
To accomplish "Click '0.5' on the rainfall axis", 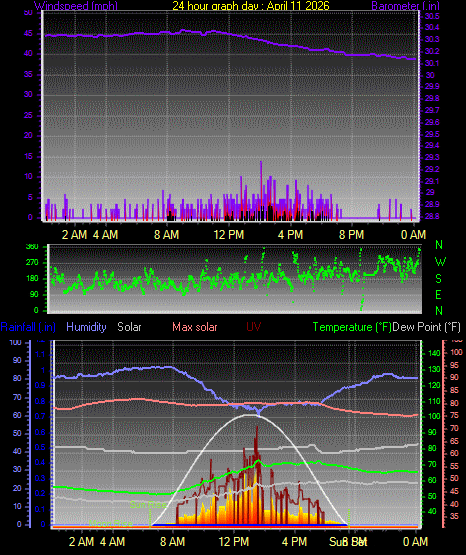I will [40, 447].
